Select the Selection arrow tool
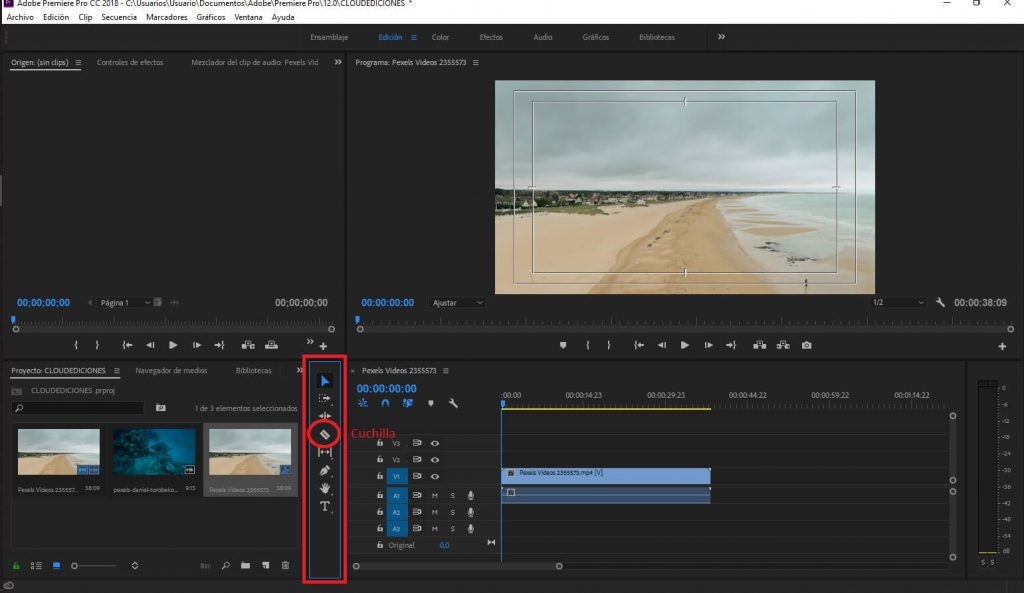 (x=325, y=381)
